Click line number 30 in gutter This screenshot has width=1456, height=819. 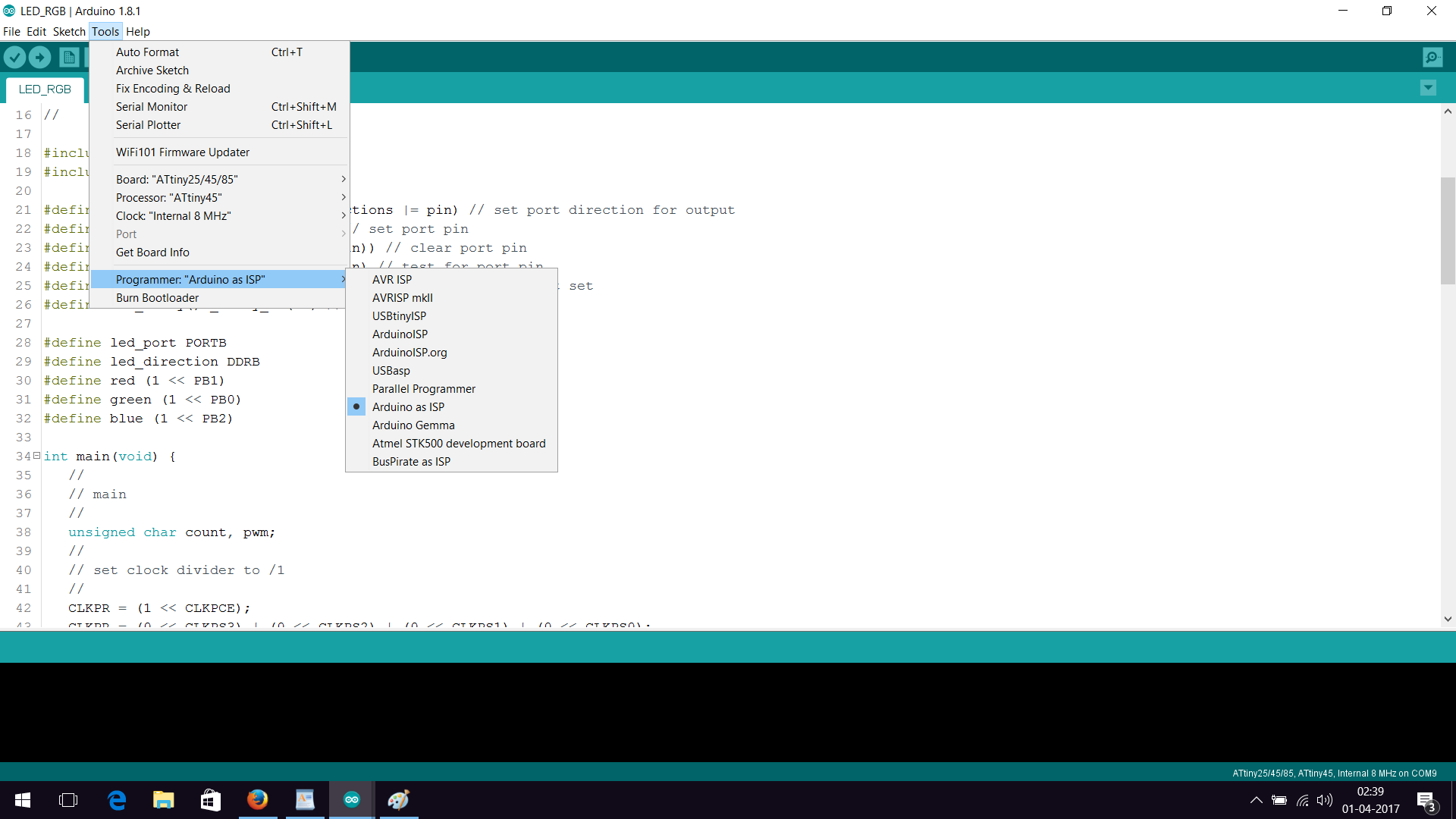(24, 381)
